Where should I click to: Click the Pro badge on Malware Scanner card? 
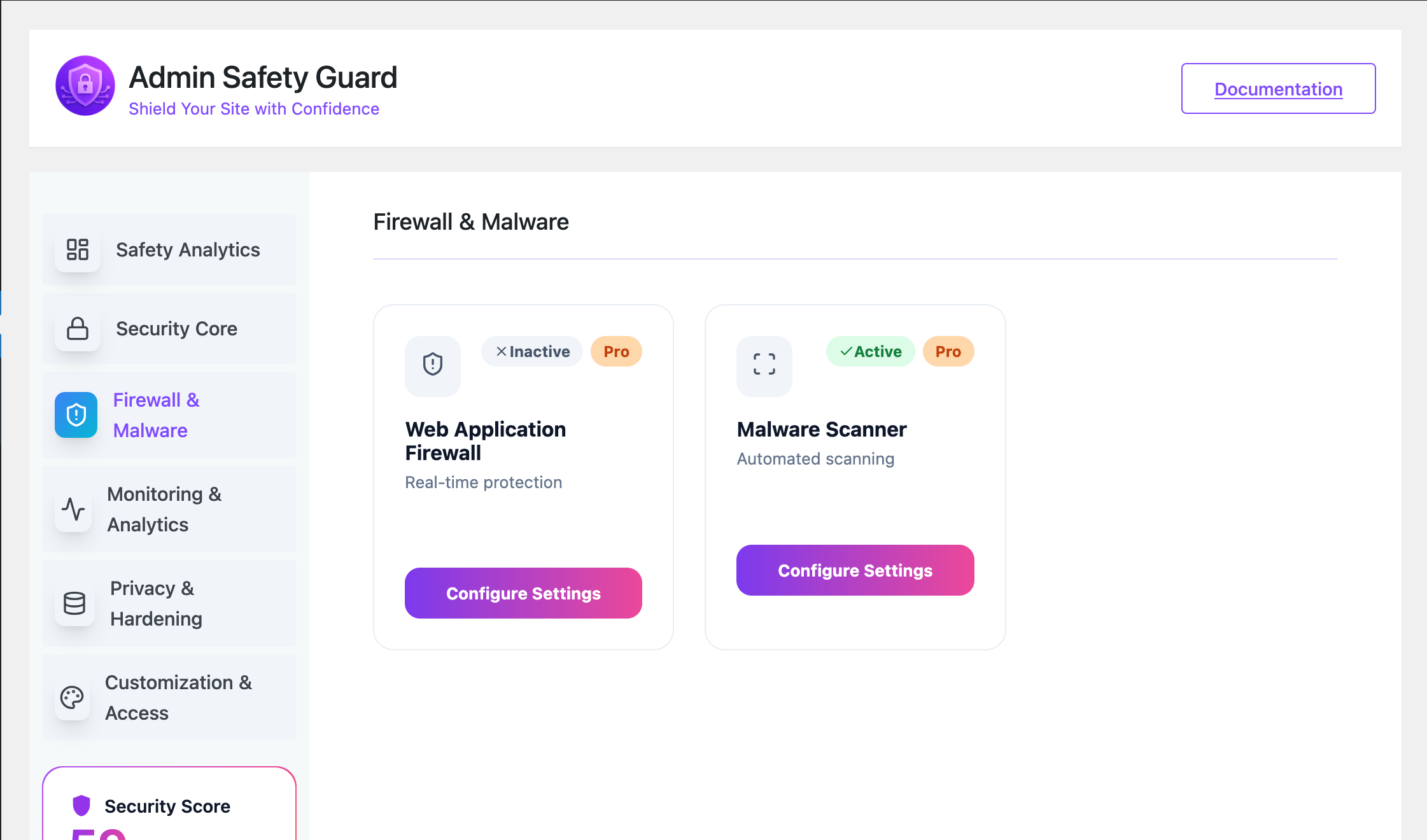(948, 351)
